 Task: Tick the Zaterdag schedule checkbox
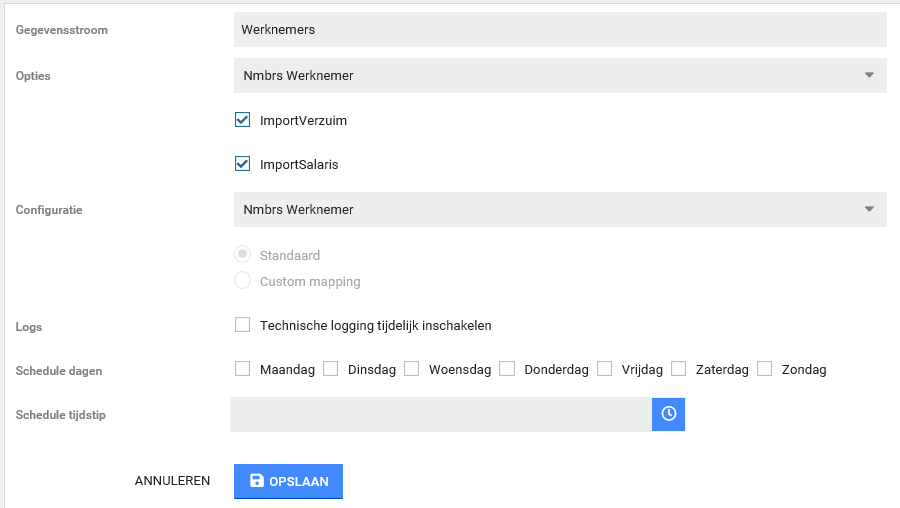(678, 369)
